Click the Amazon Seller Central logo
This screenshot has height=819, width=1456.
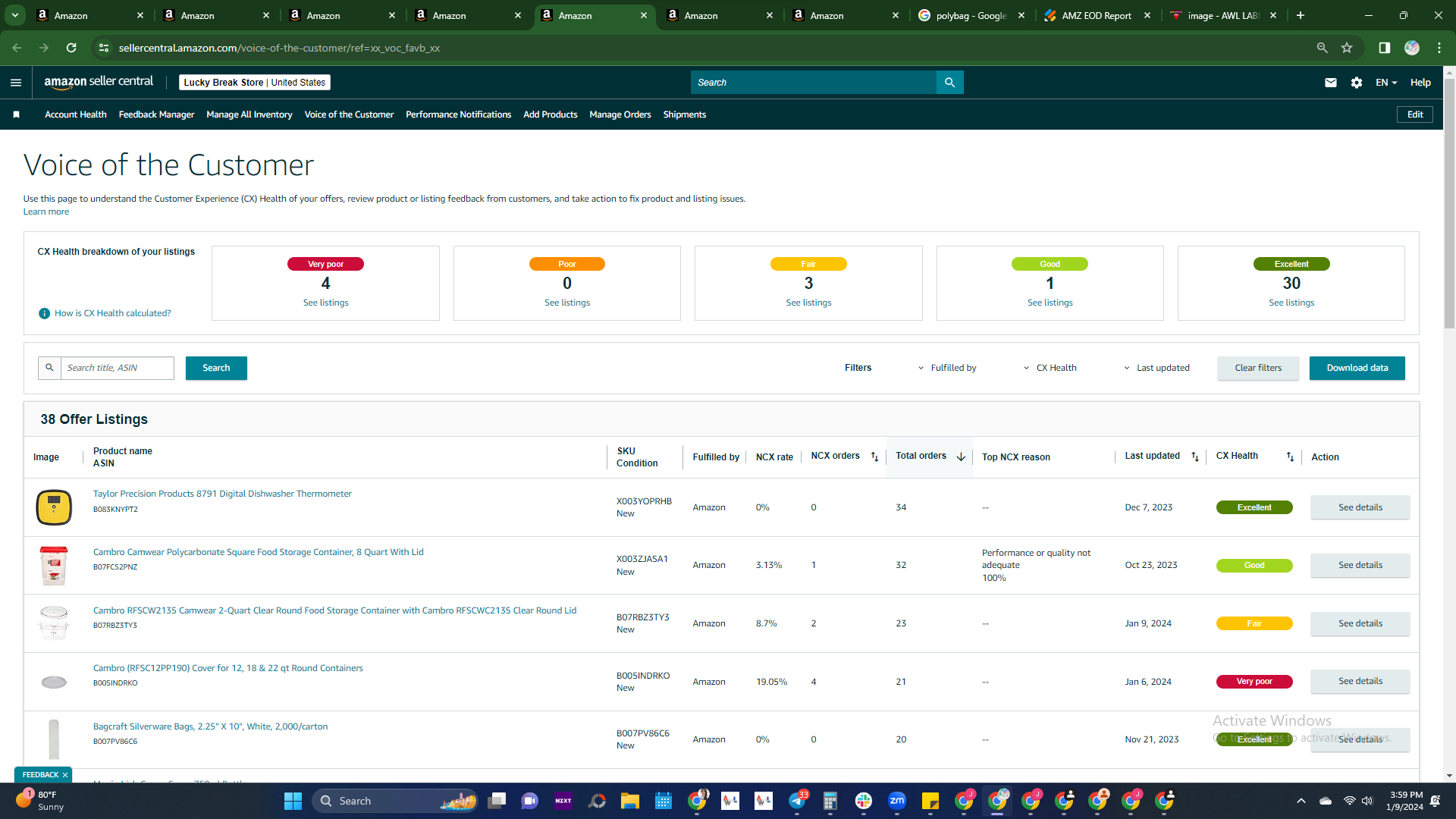pos(99,82)
